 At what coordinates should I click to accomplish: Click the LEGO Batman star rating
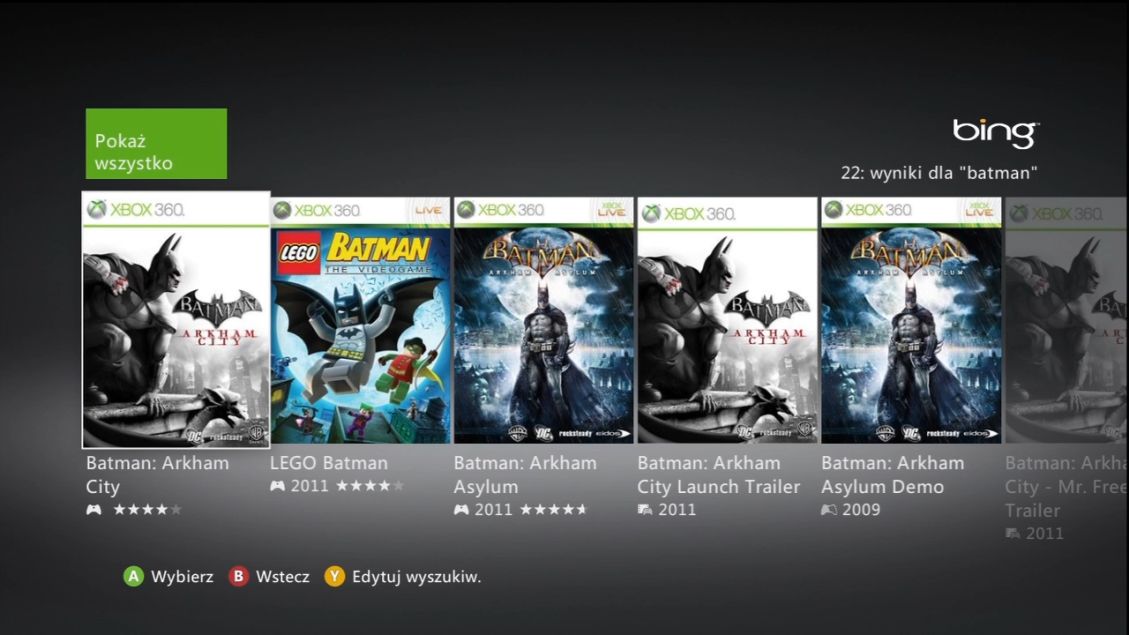click(x=370, y=486)
